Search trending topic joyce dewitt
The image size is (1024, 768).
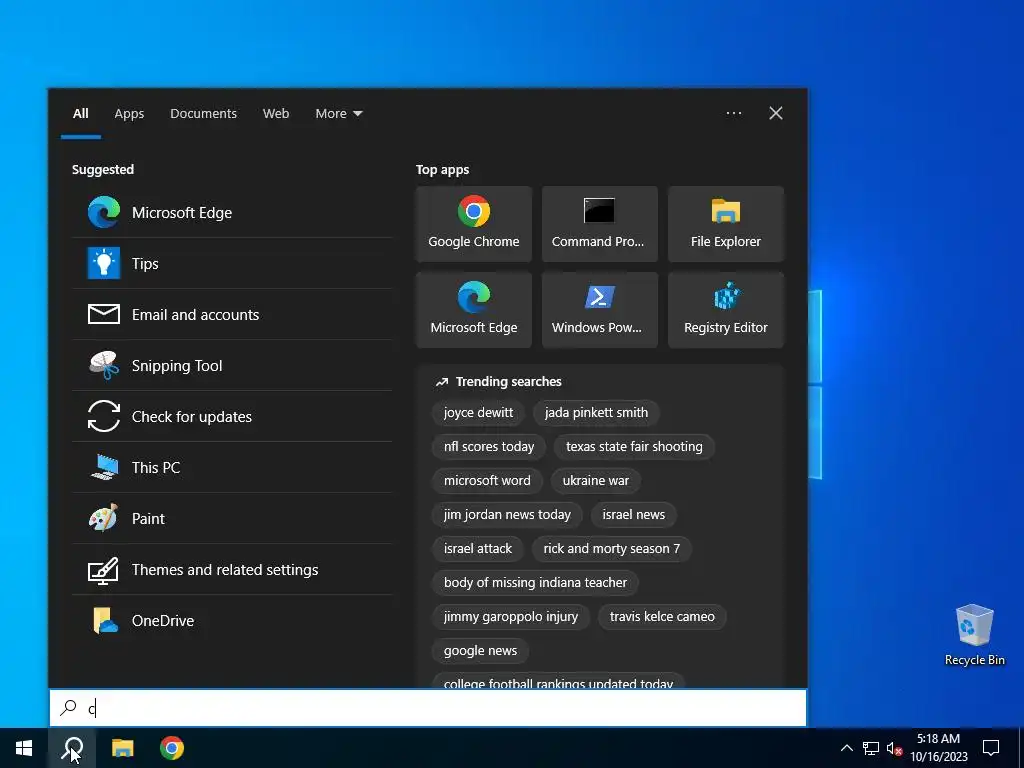[x=478, y=413]
